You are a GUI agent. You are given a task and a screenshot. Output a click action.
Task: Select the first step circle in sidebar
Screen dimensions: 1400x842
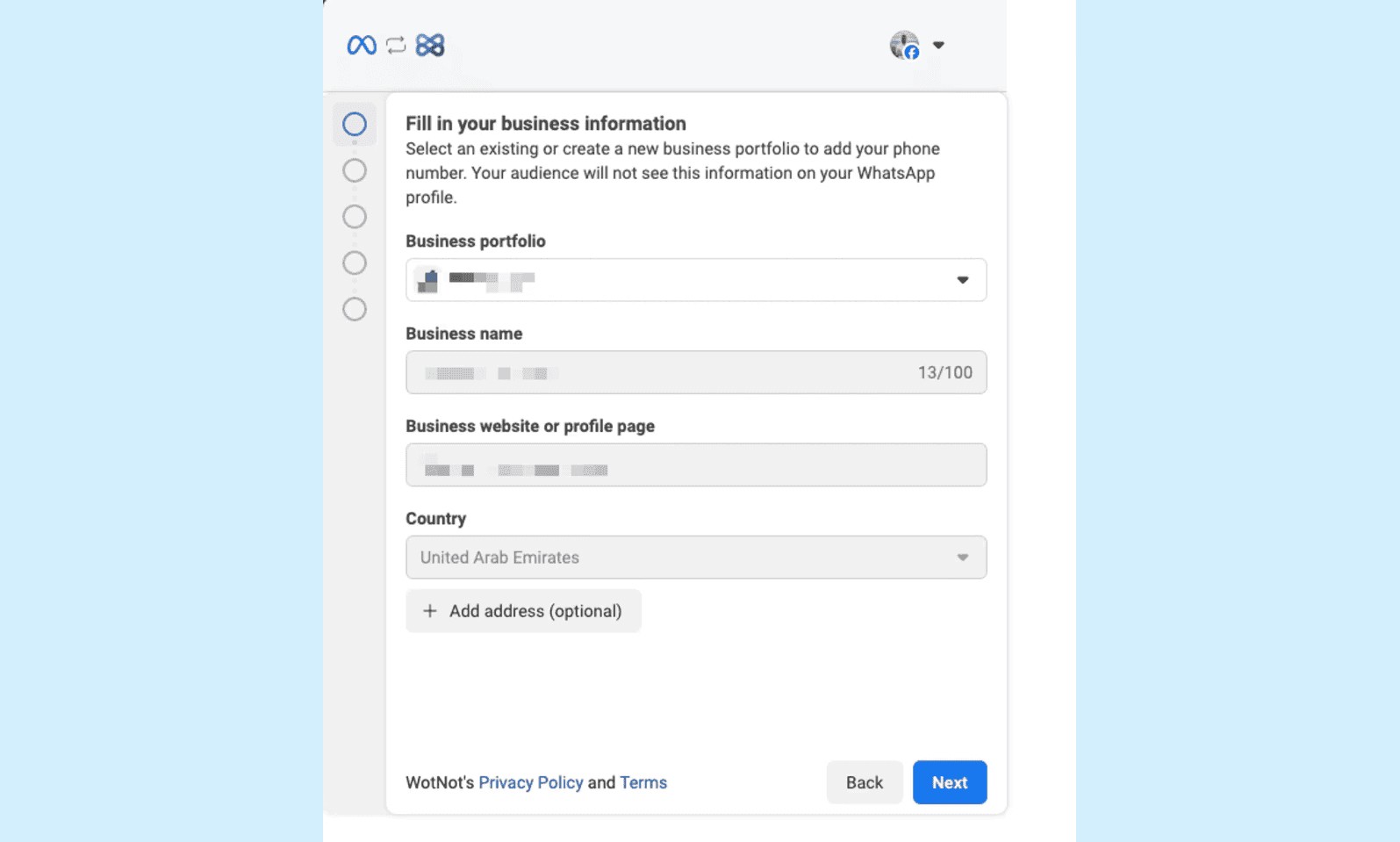pos(355,124)
